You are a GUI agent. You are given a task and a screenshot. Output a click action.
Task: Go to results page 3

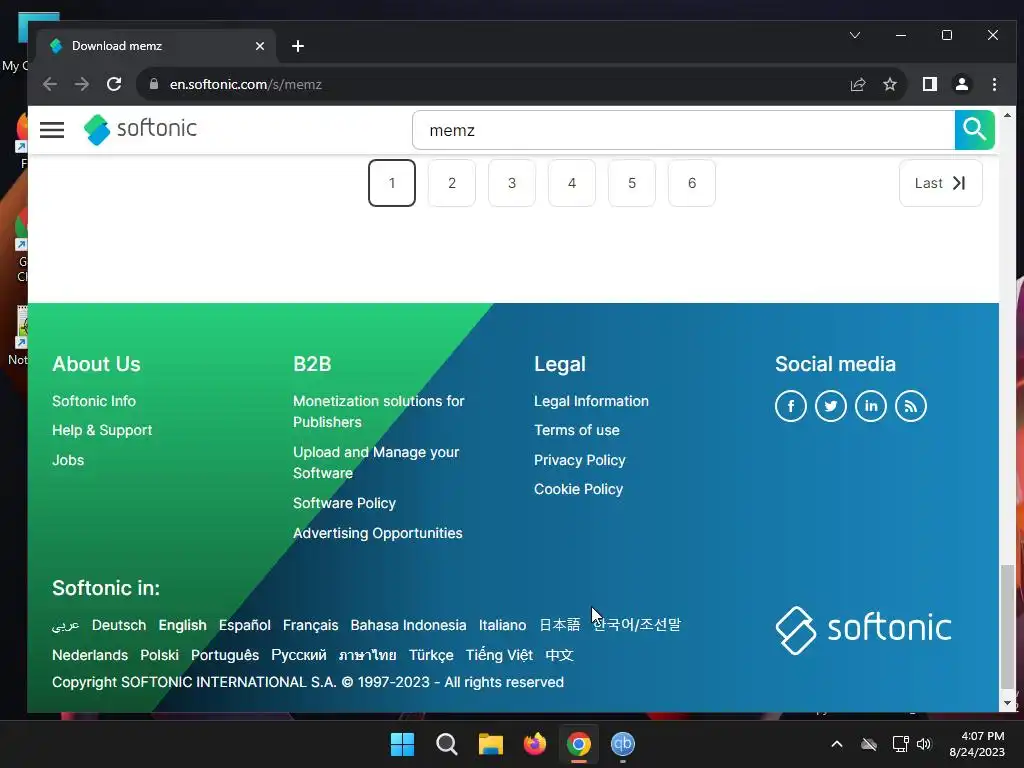(512, 183)
